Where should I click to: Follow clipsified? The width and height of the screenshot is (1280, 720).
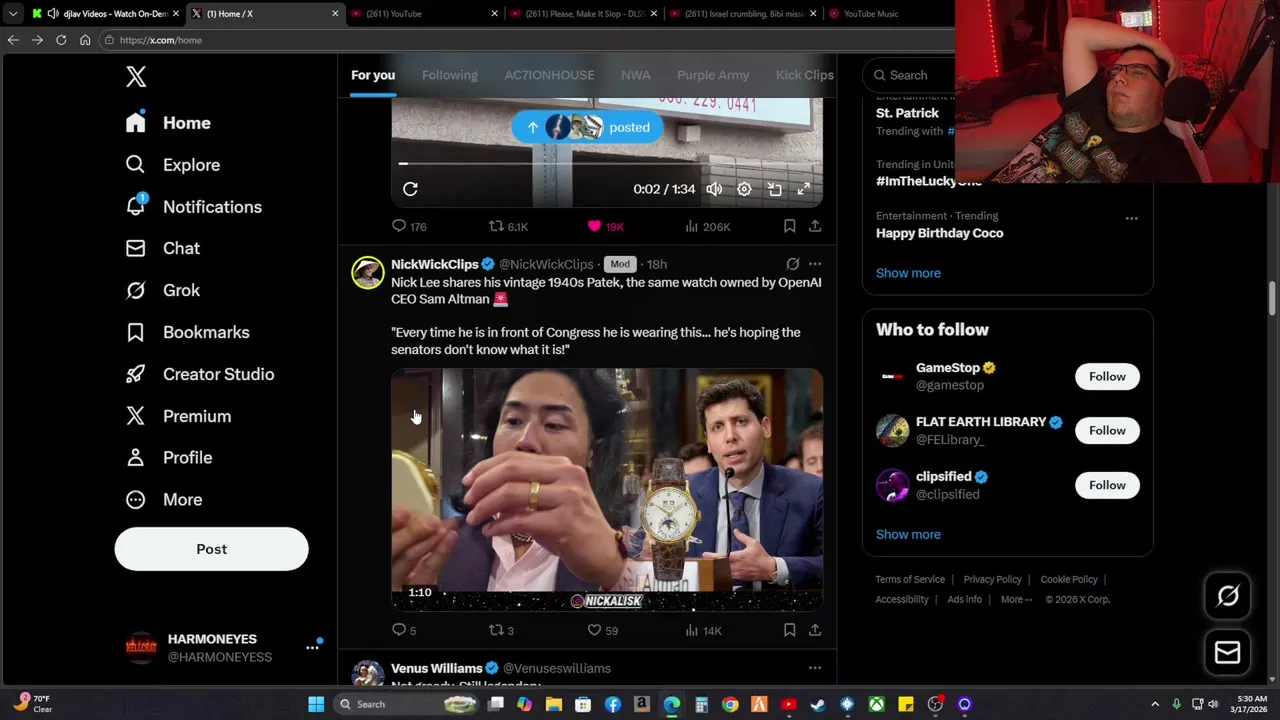point(1107,485)
